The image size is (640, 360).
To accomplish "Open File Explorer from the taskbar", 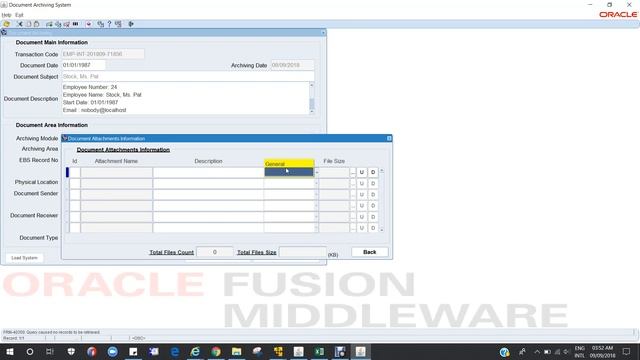I will point(237,351).
